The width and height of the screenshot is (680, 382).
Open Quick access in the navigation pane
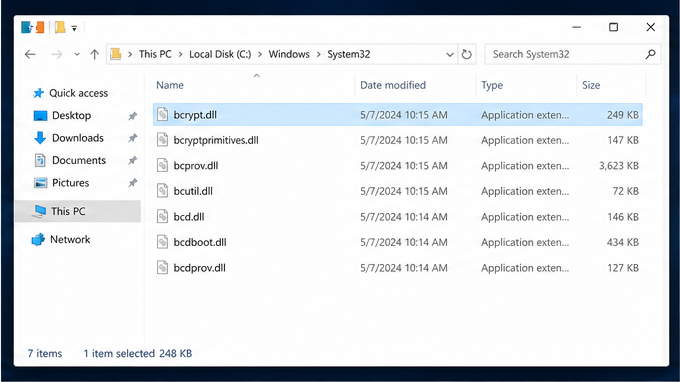78,93
